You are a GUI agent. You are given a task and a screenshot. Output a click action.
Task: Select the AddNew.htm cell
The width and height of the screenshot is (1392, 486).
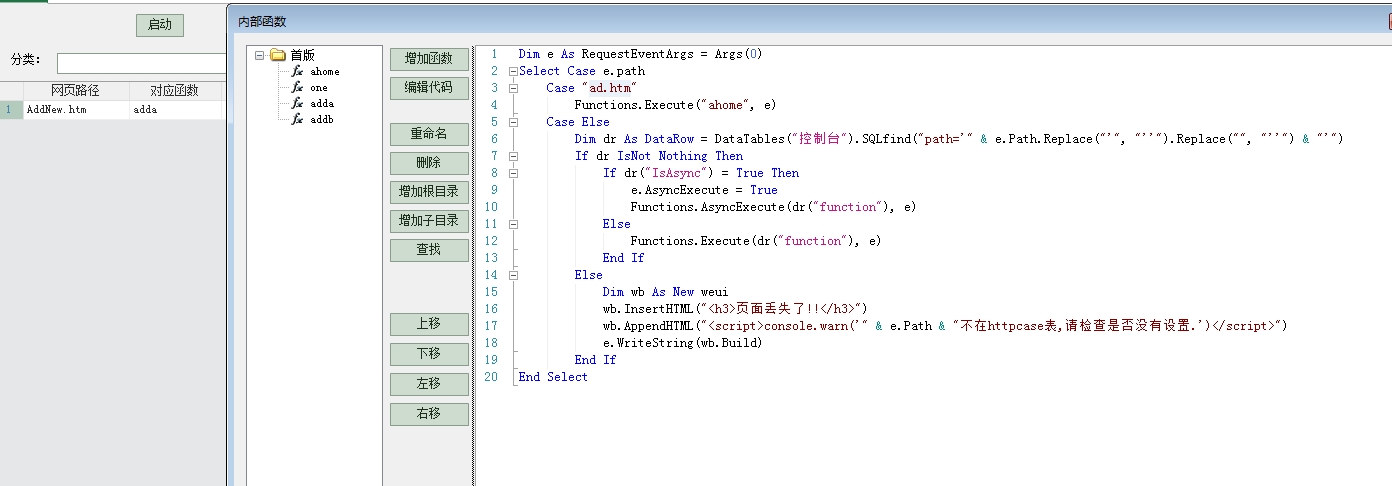coord(75,110)
